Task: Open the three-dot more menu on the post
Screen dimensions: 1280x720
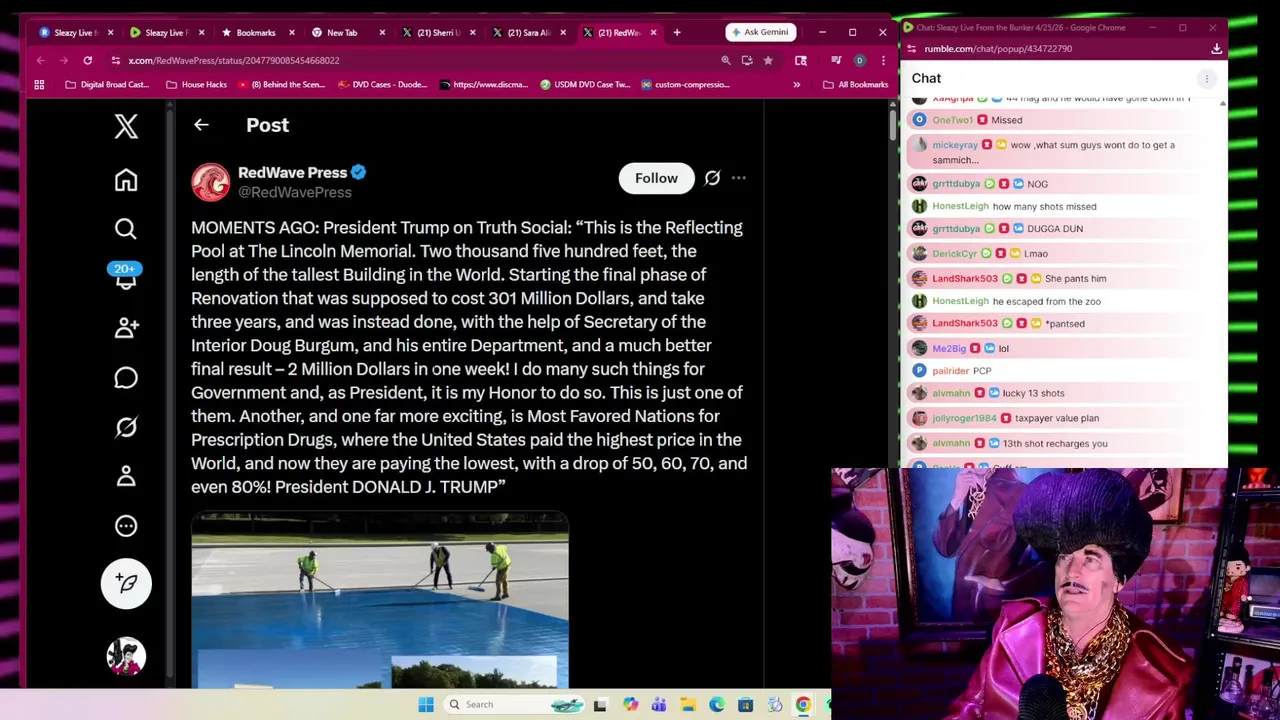Action: (738, 178)
